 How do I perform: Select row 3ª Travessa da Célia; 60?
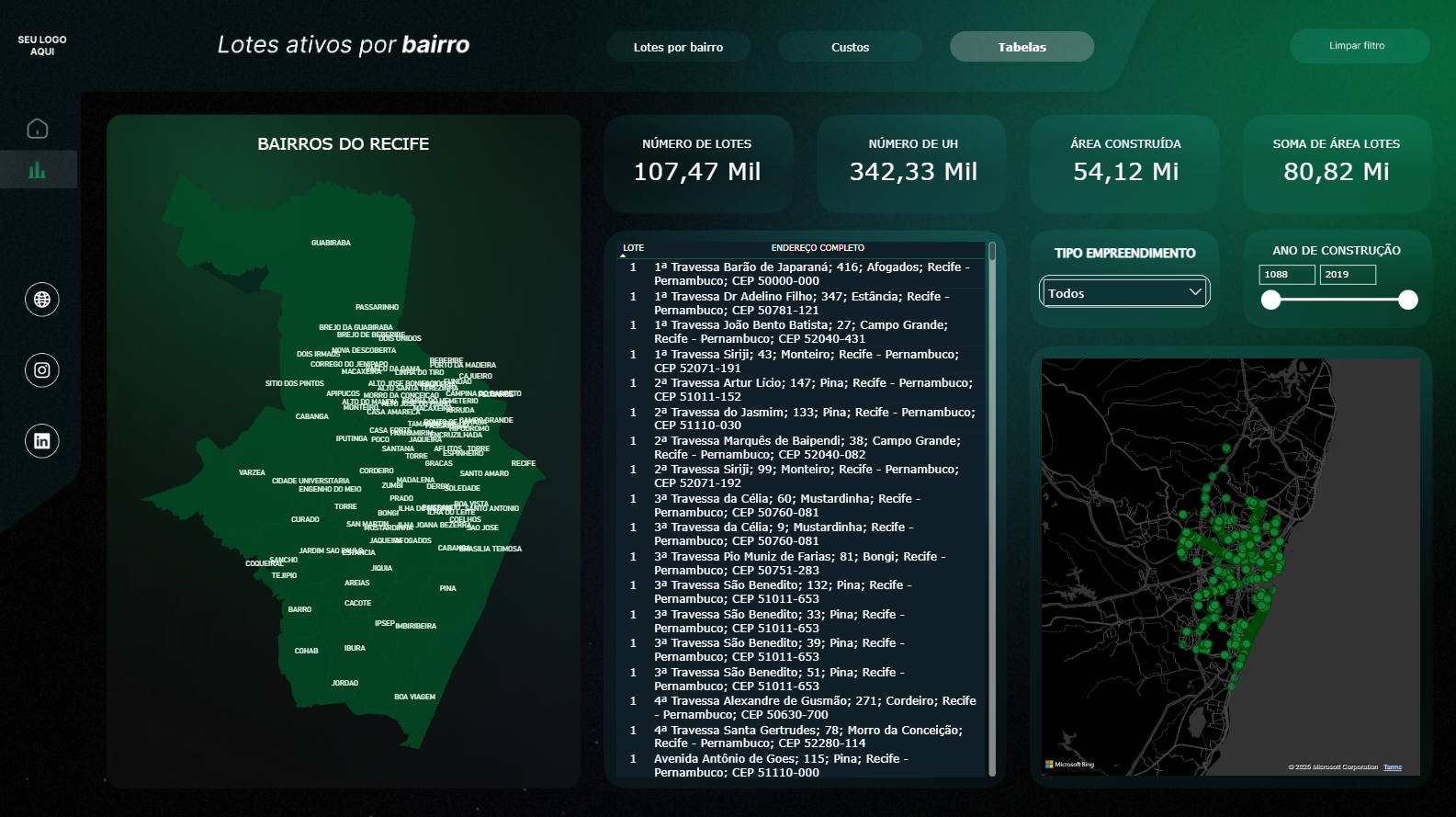pos(801,505)
